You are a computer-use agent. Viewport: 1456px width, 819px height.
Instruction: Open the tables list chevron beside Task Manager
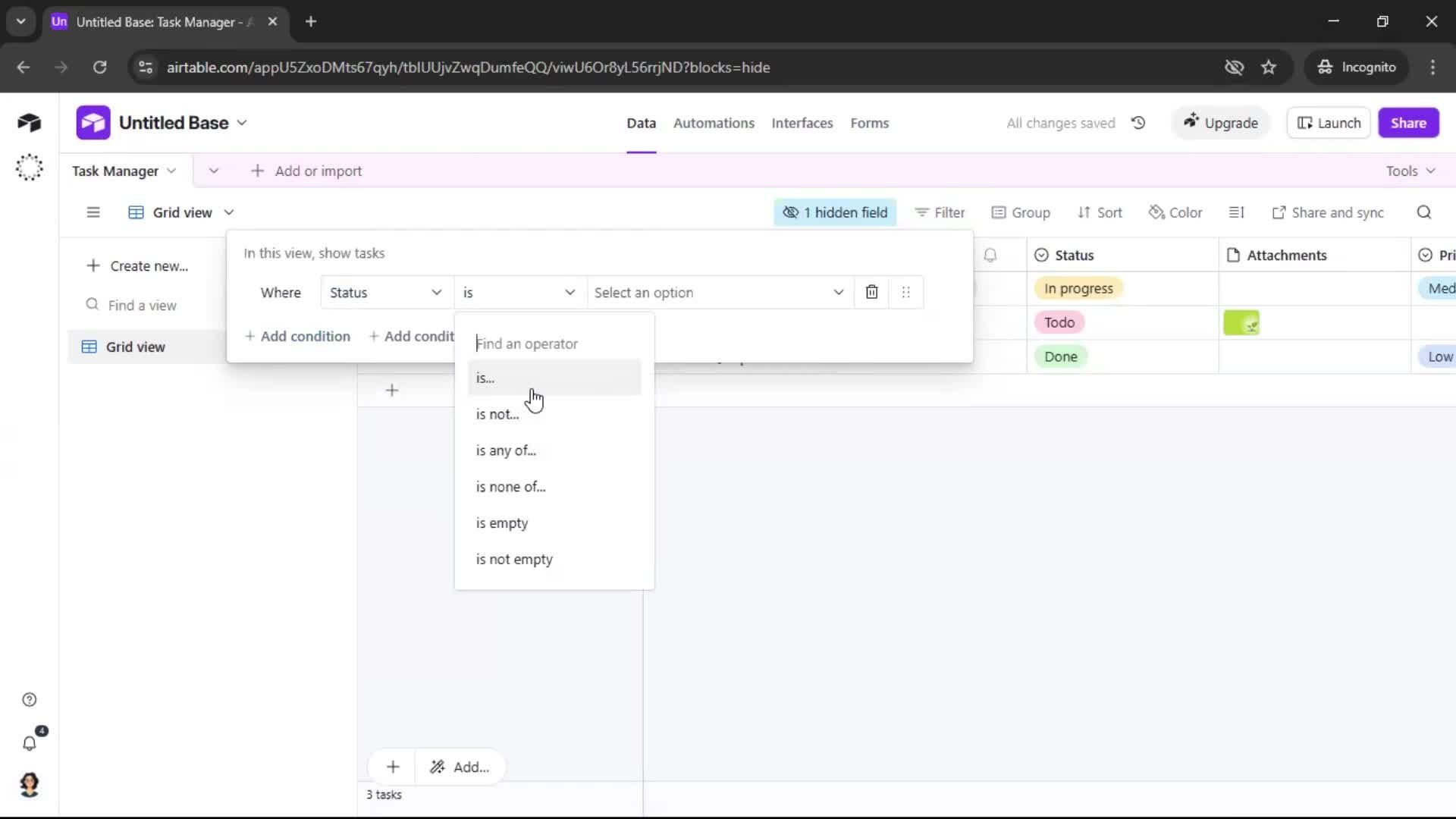(x=214, y=171)
